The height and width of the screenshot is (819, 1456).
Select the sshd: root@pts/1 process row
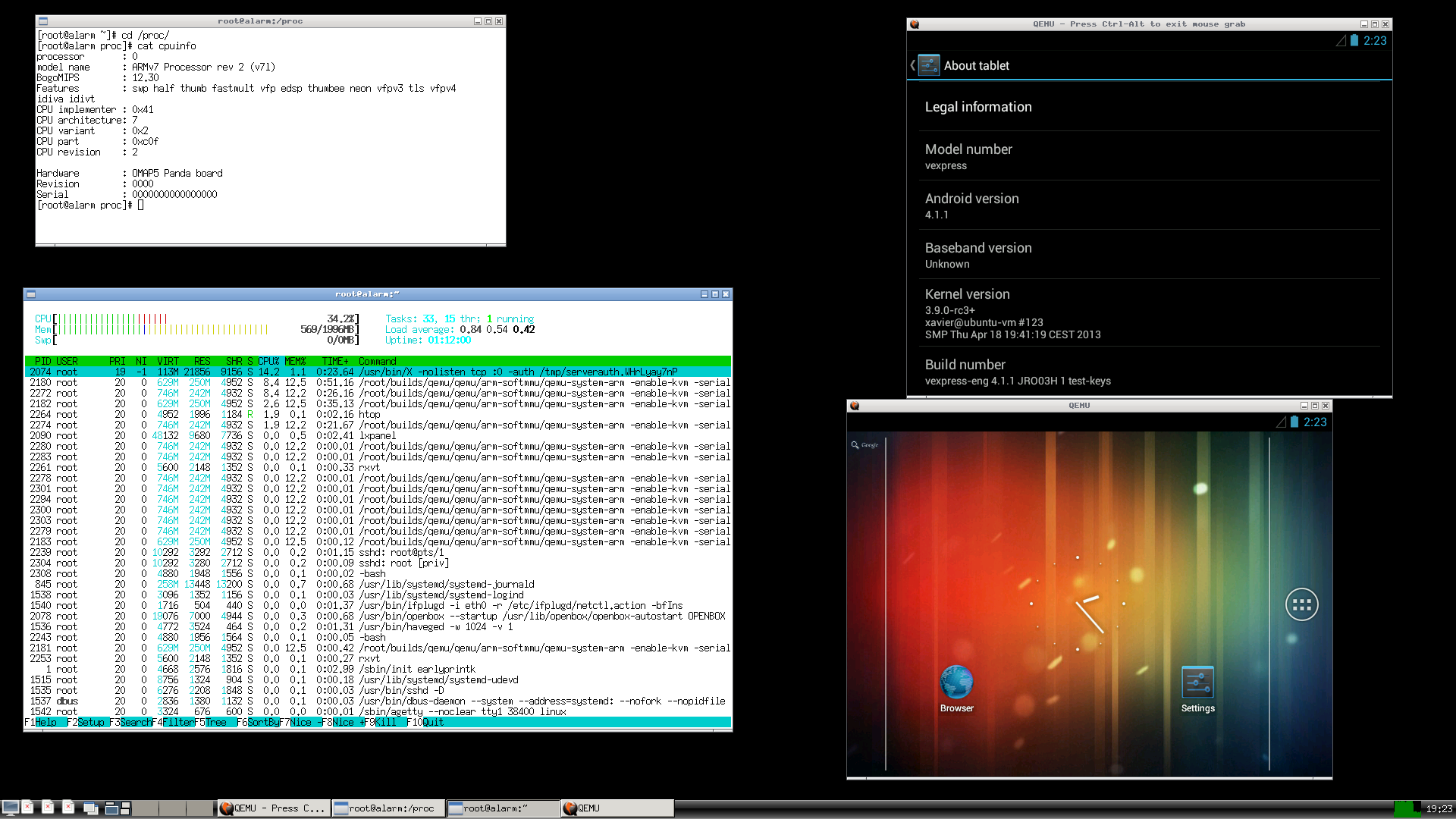[x=378, y=553]
